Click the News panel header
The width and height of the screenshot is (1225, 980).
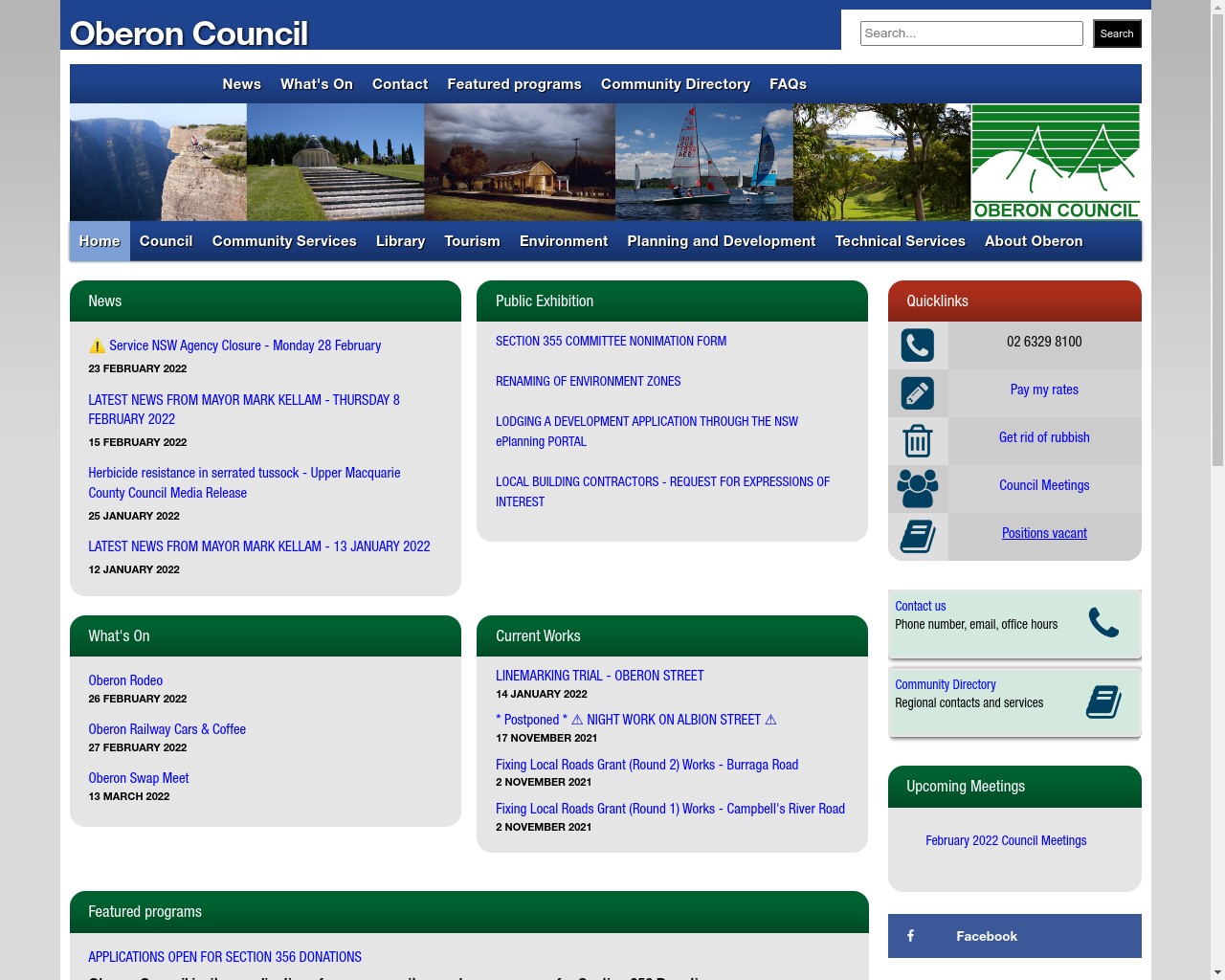pos(265,301)
